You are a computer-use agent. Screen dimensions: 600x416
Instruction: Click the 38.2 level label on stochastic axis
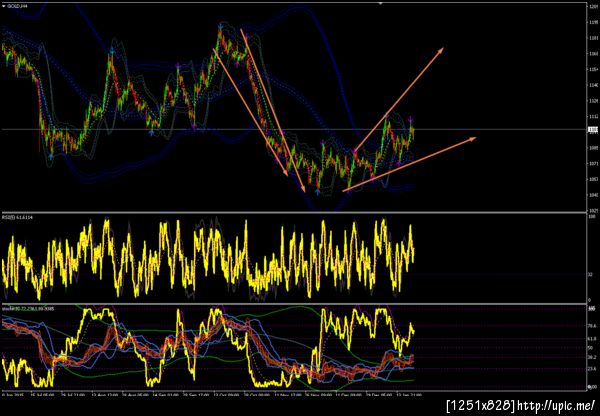click(x=592, y=357)
